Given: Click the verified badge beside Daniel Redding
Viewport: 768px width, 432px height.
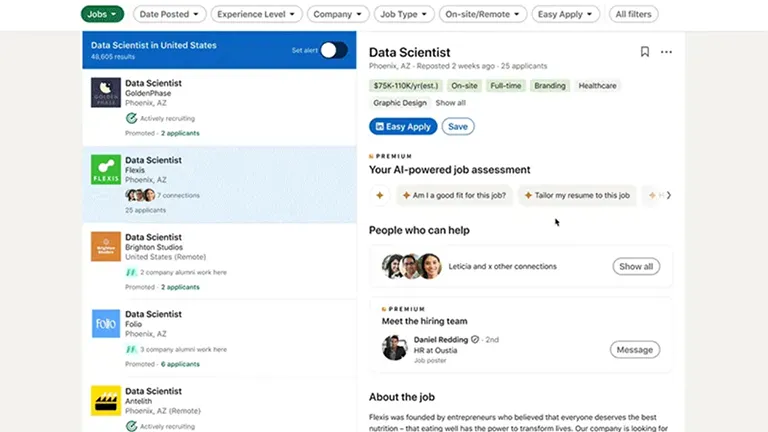Looking at the screenshot, I should [475, 339].
